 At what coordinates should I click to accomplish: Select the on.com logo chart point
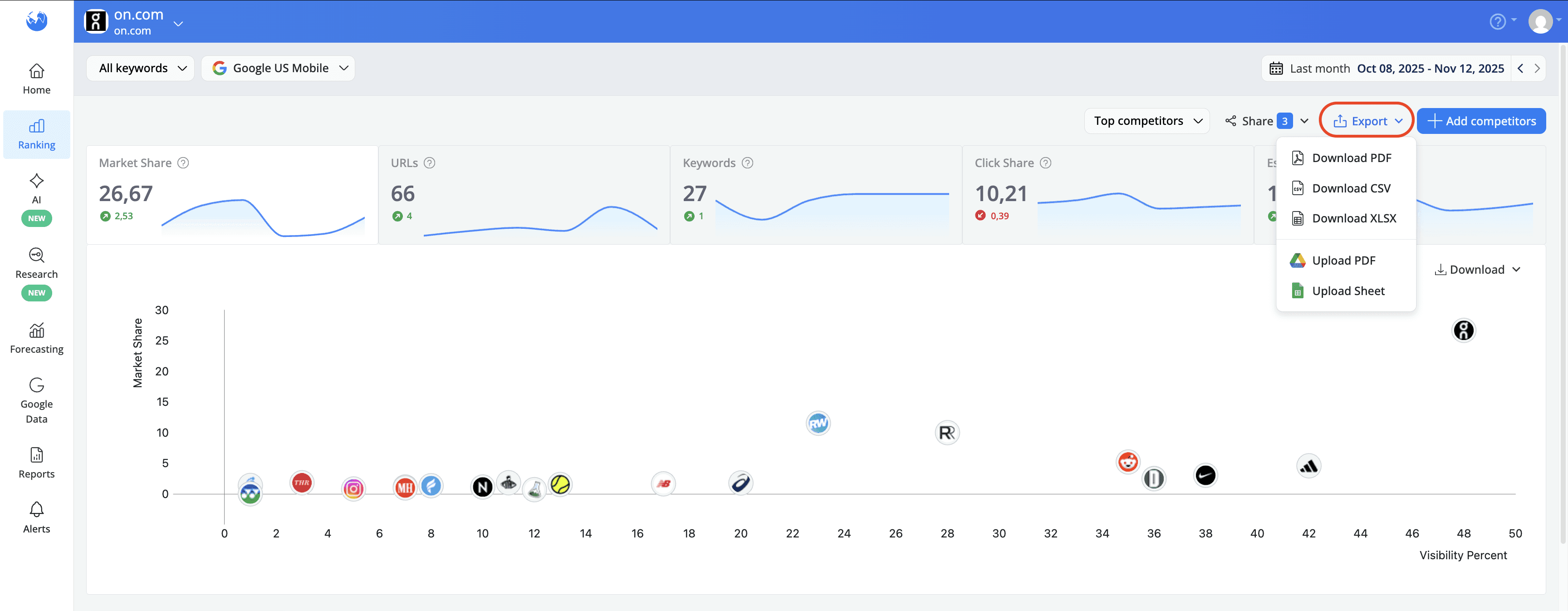point(1463,330)
